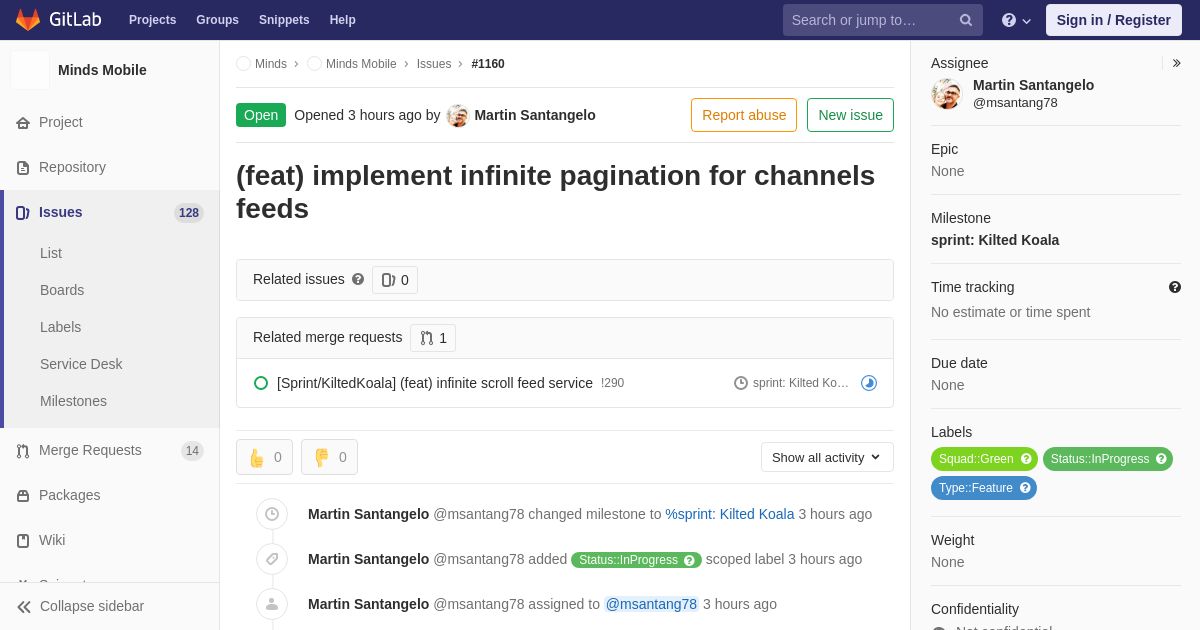This screenshot has height=630, width=1200.
Task: Click the Minds Mobile project title in sidebar
Action: tap(102, 70)
